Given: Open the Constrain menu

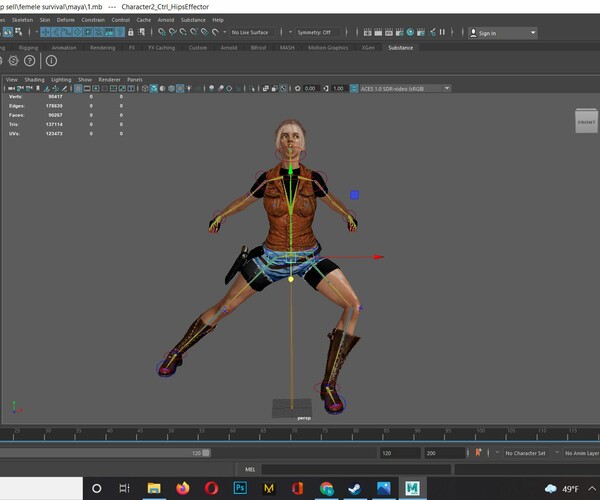Looking at the screenshot, I should click(x=93, y=20).
